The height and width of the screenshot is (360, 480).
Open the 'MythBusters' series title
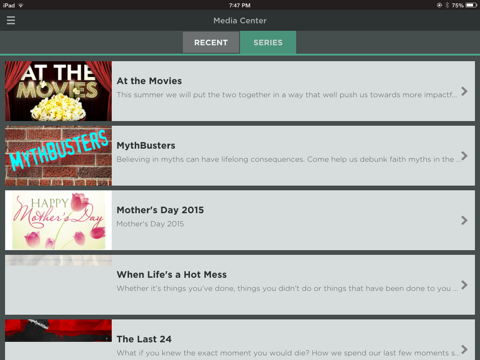coord(146,146)
